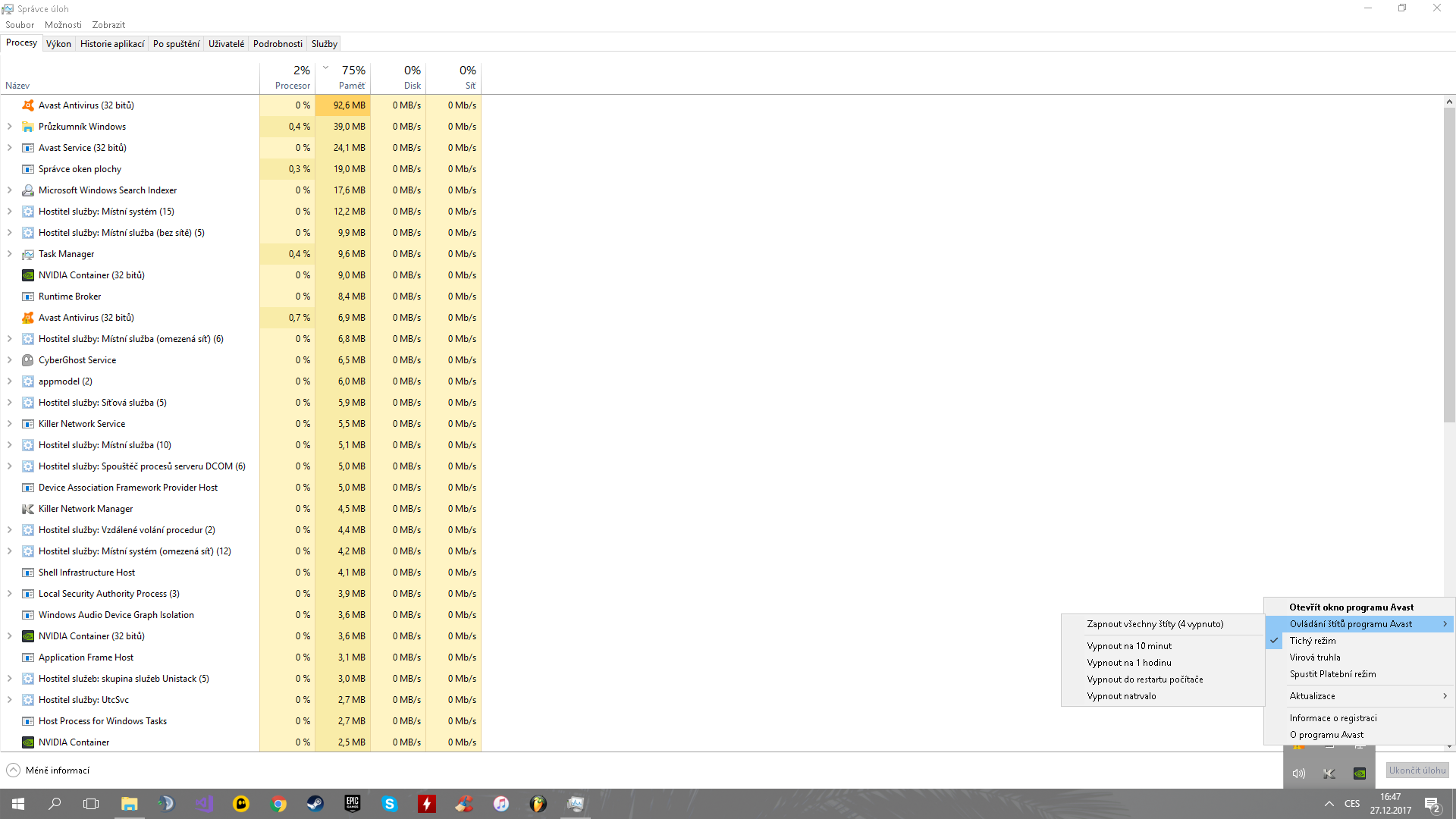The image size is (1456, 819).
Task: Choose Otevřít okno programu Avast
Action: pyautogui.click(x=1360, y=607)
